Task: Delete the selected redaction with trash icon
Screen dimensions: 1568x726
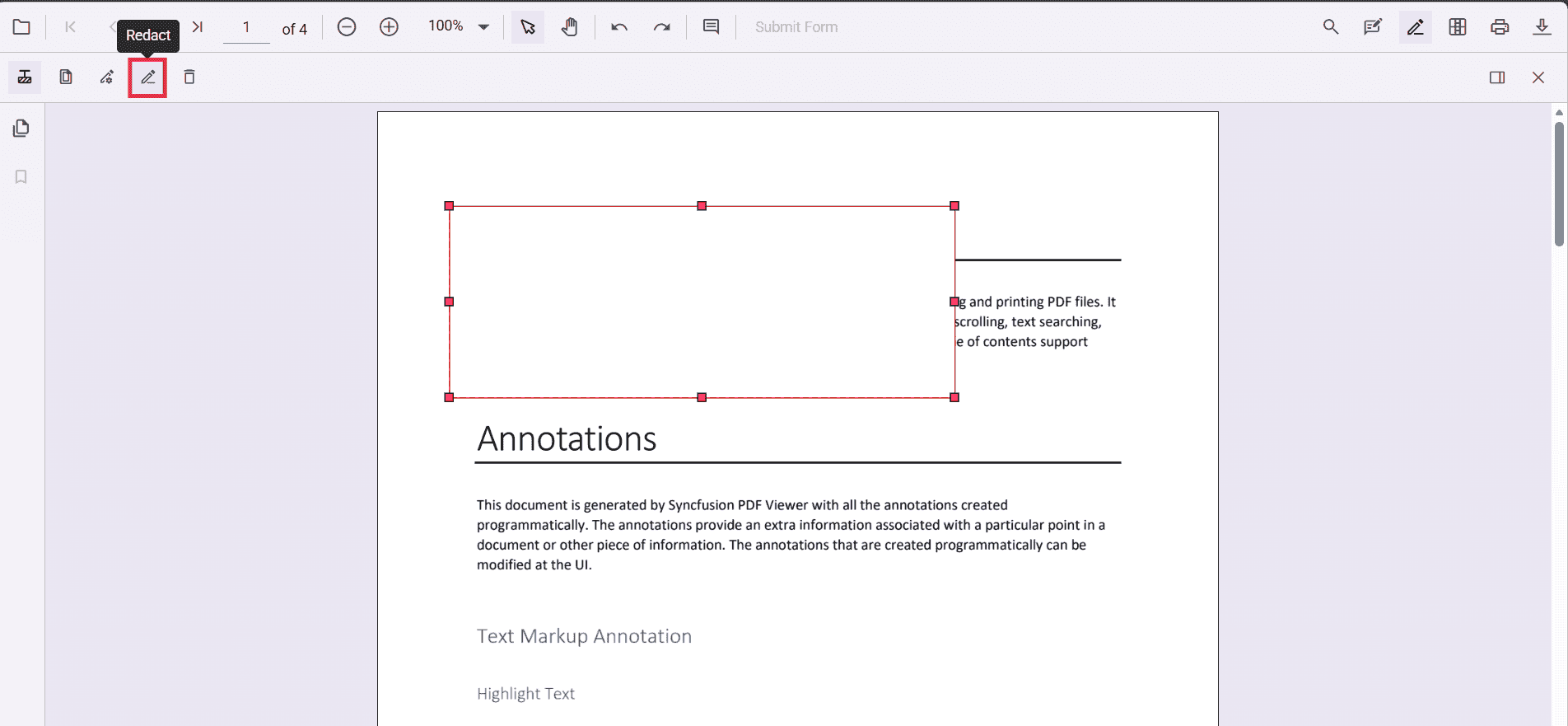Action: tap(189, 77)
